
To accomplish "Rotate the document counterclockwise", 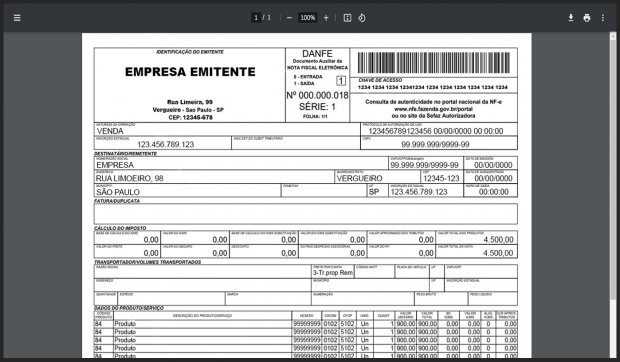I will 361,18.
